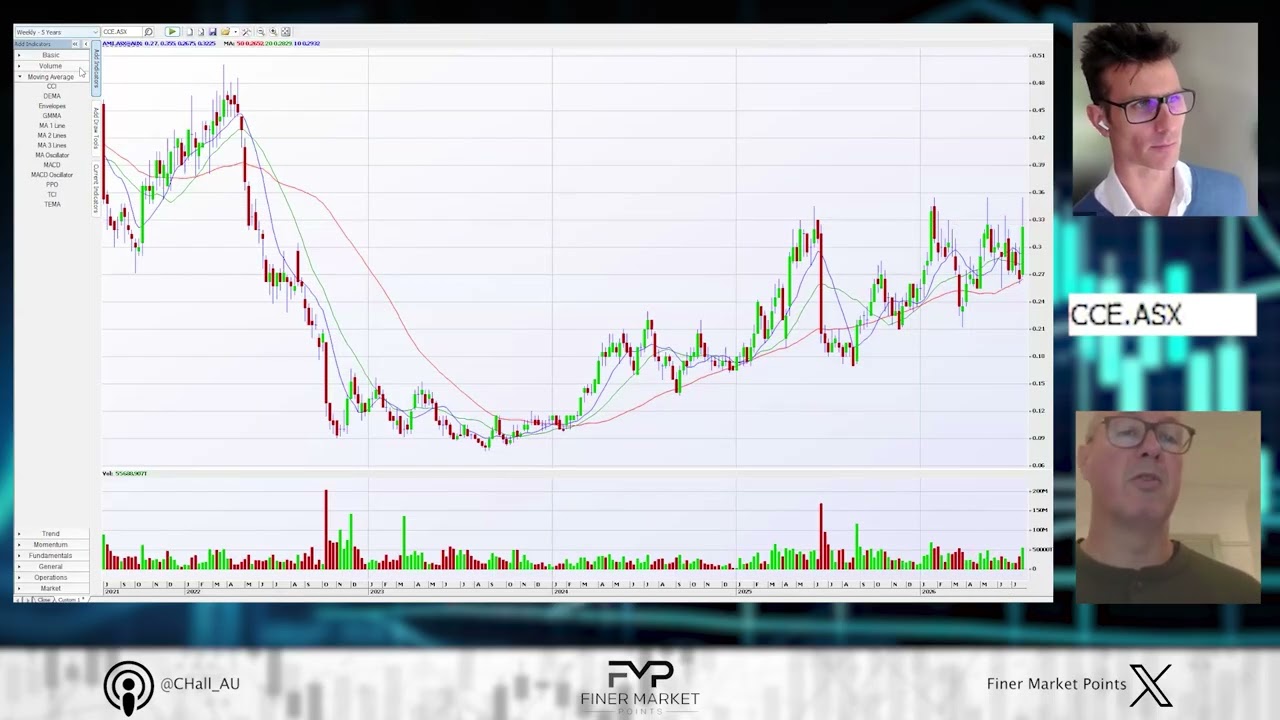Click the open folder icon

pyautogui.click(x=225, y=32)
